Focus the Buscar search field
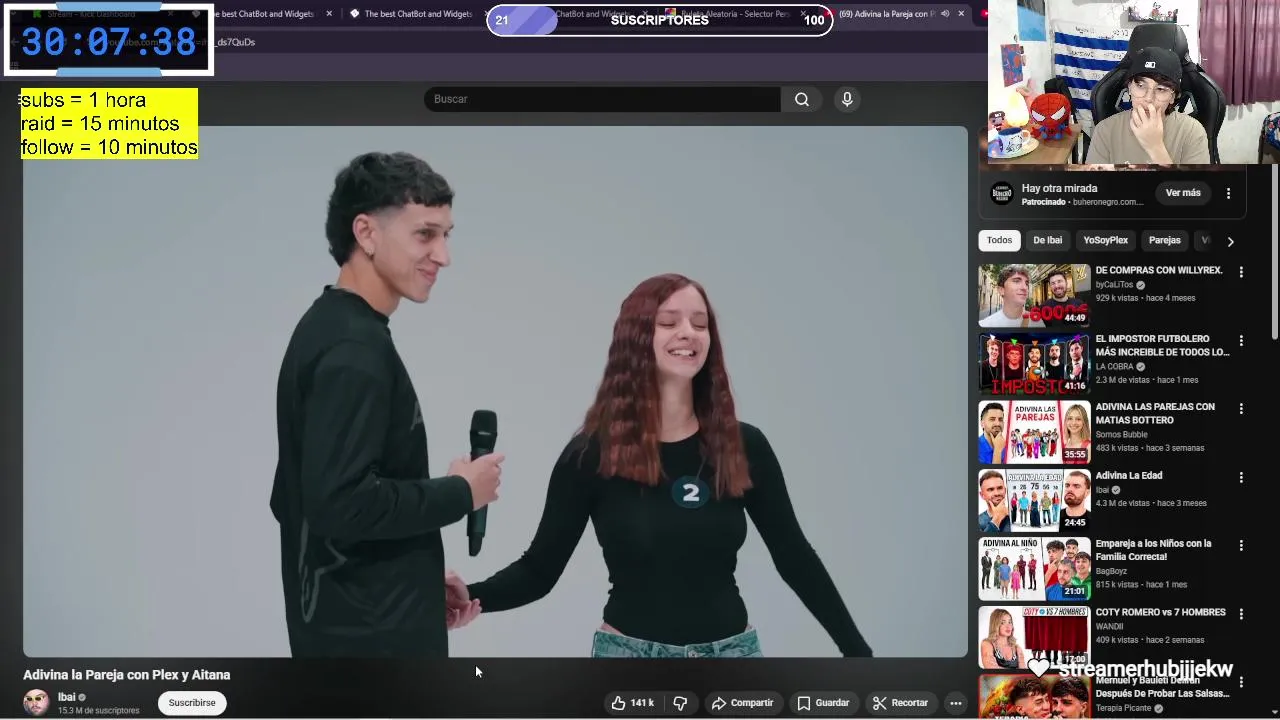1280x720 pixels. (602, 99)
